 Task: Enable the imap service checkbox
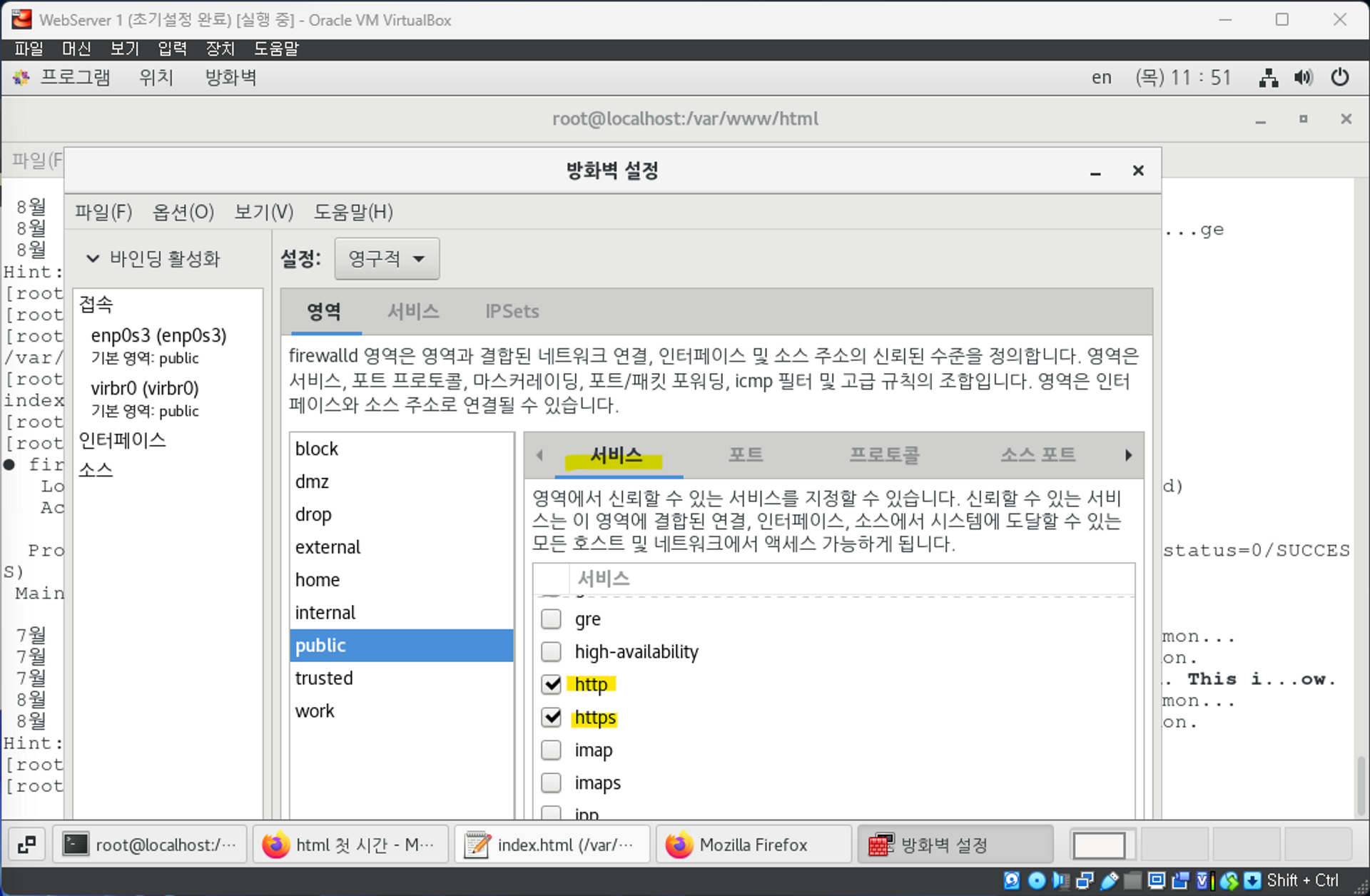(551, 750)
